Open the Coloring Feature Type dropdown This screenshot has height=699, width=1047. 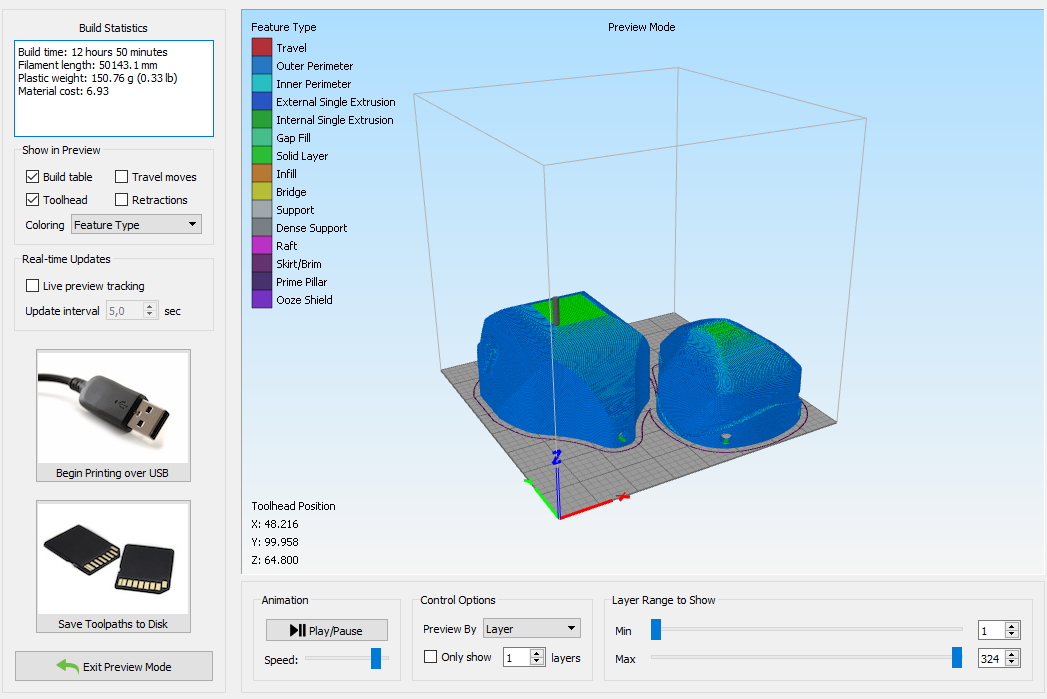137,225
